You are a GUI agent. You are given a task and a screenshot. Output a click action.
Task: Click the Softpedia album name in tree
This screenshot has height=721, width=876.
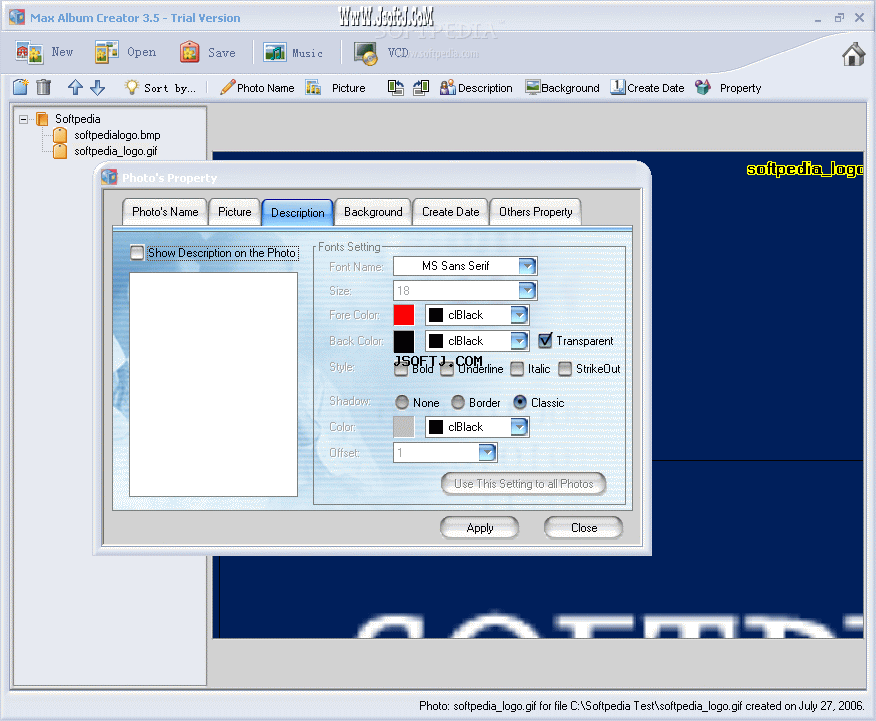tap(78, 119)
